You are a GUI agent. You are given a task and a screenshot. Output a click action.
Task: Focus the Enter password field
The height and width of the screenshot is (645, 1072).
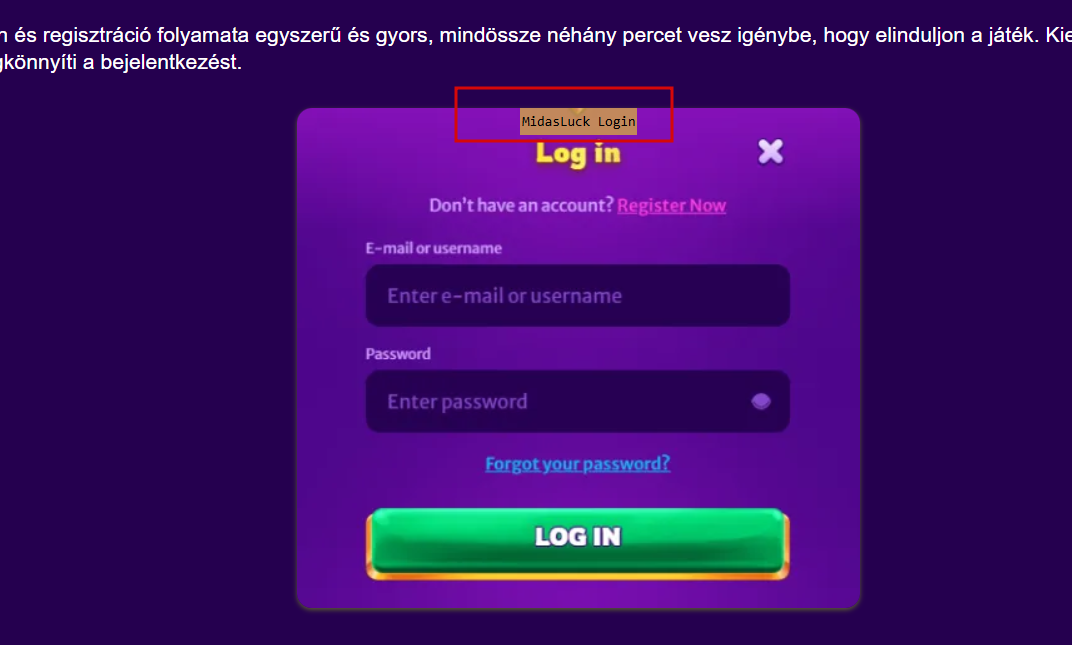pyautogui.click(x=578, y=402)
